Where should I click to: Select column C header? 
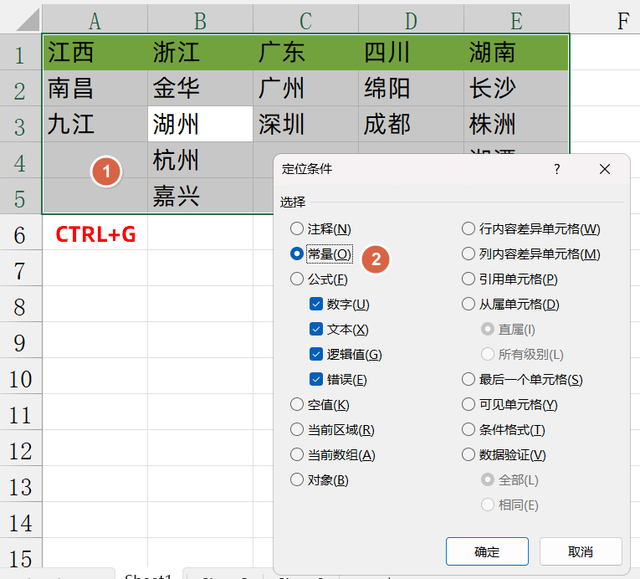[306, 20]
